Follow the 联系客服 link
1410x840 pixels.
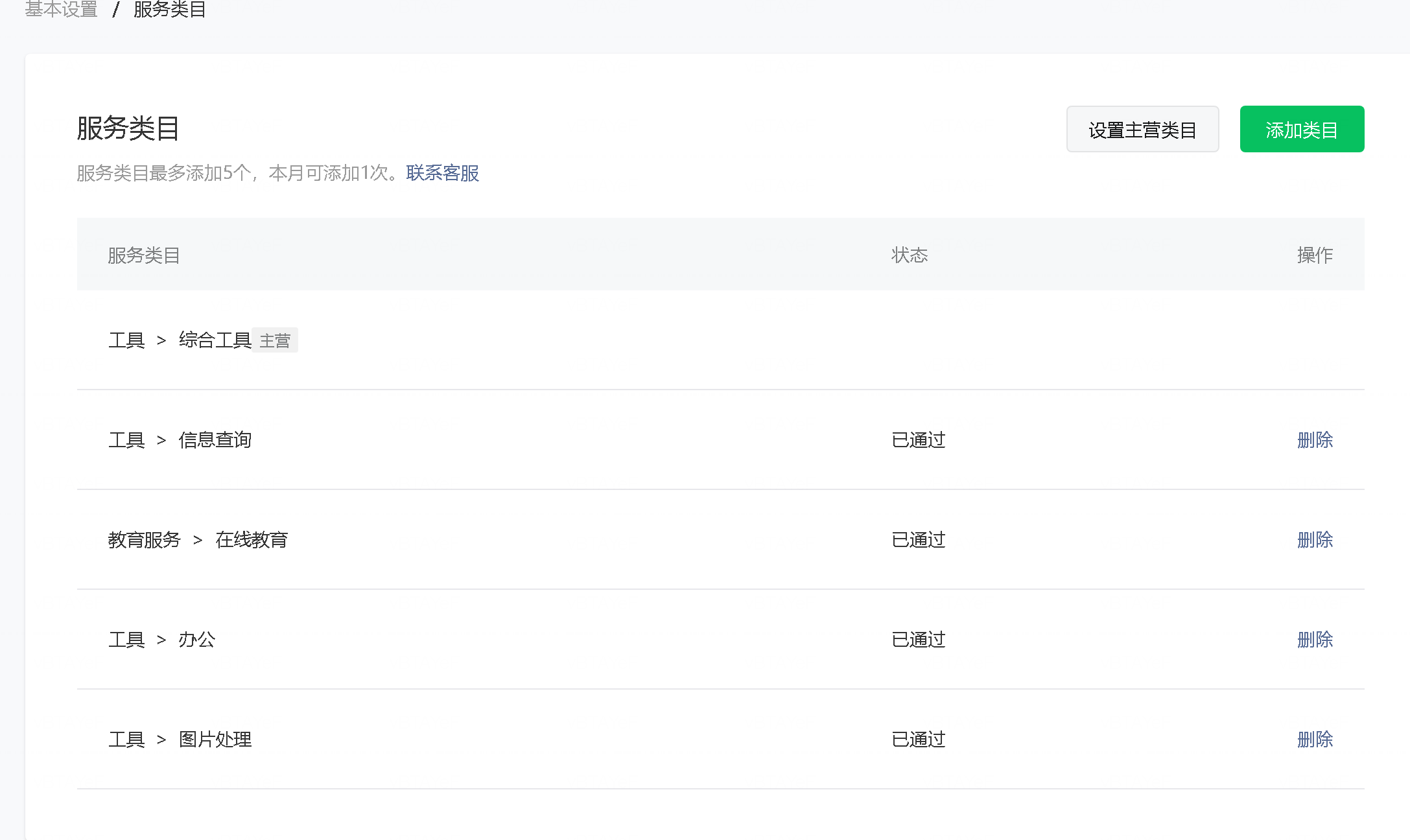pos(442,173)
